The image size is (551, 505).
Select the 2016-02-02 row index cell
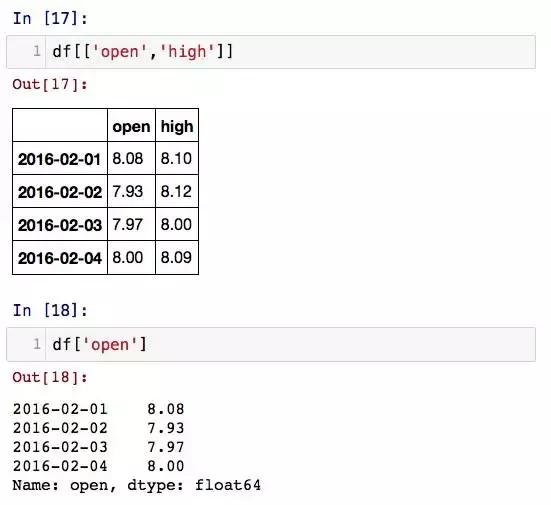60,192
